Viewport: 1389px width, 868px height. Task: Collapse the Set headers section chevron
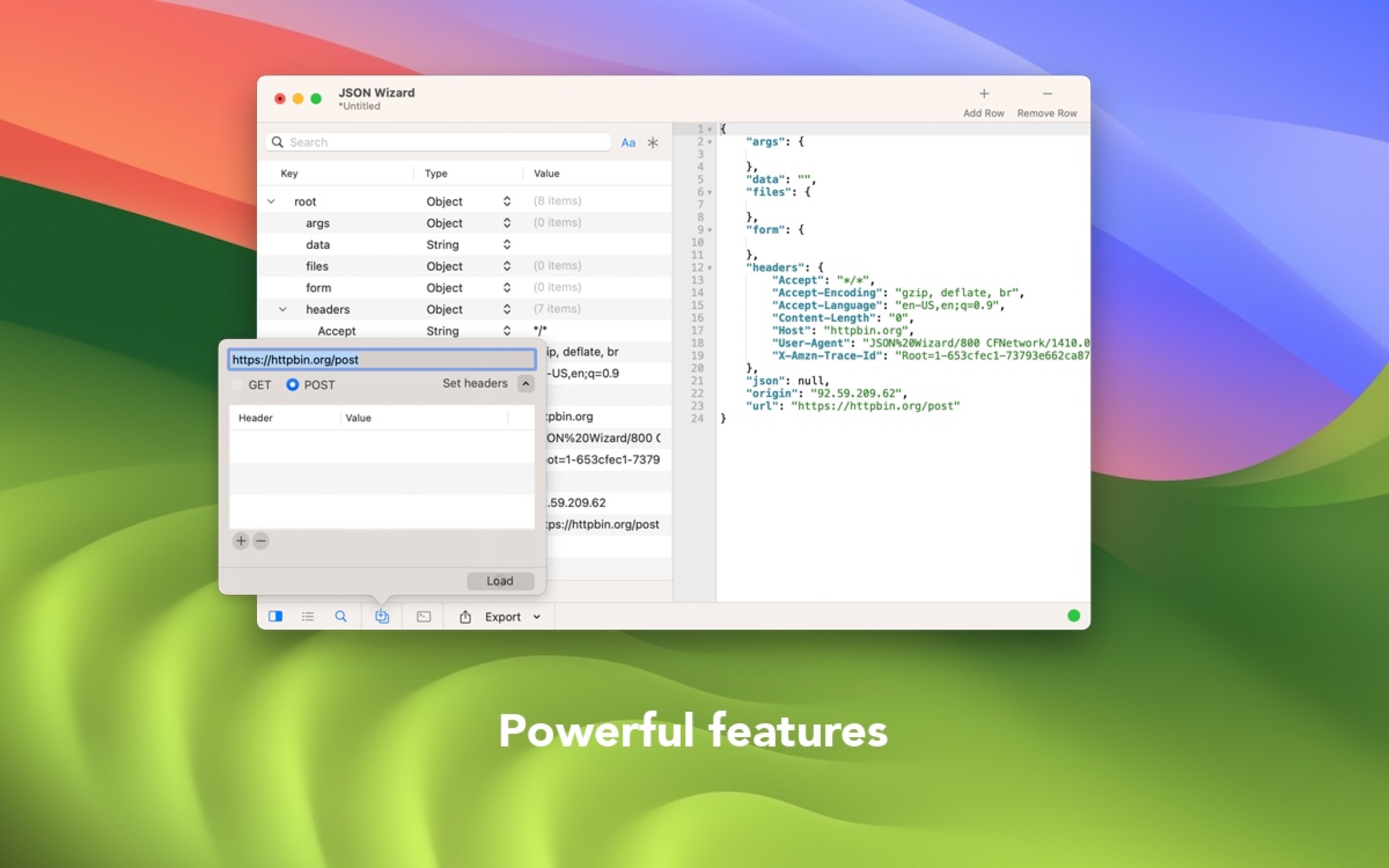526,383
